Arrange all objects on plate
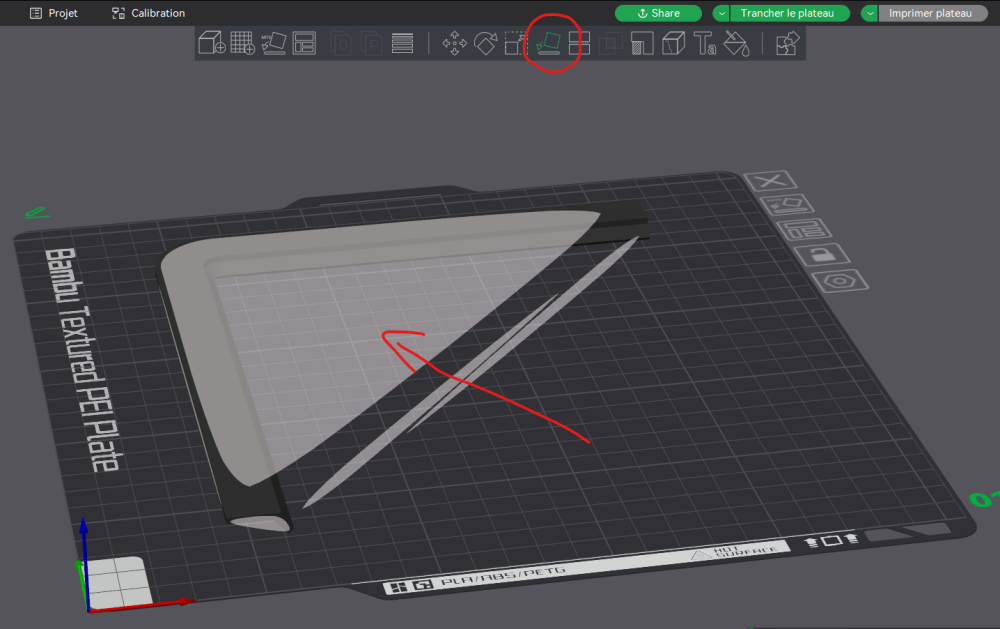Image resolution: width=1000 pixels, height=629 pixels. [x=304, y=43]
